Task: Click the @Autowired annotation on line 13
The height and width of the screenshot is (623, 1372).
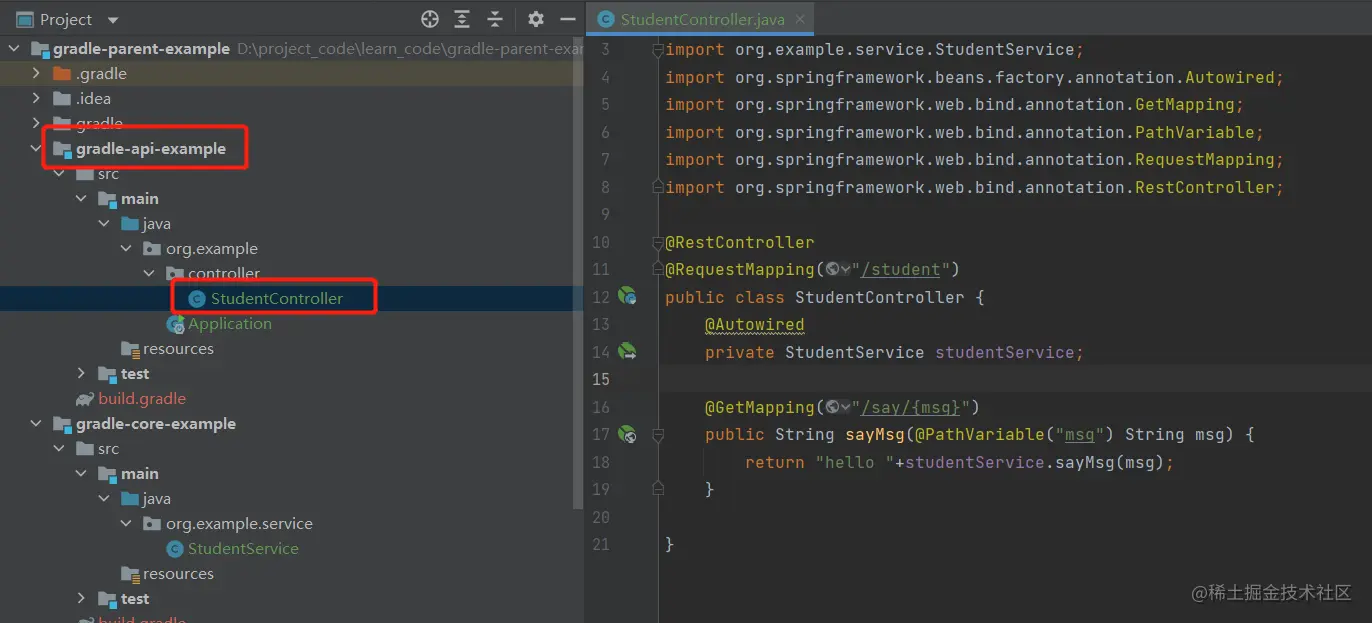Action: pos(754,325)
